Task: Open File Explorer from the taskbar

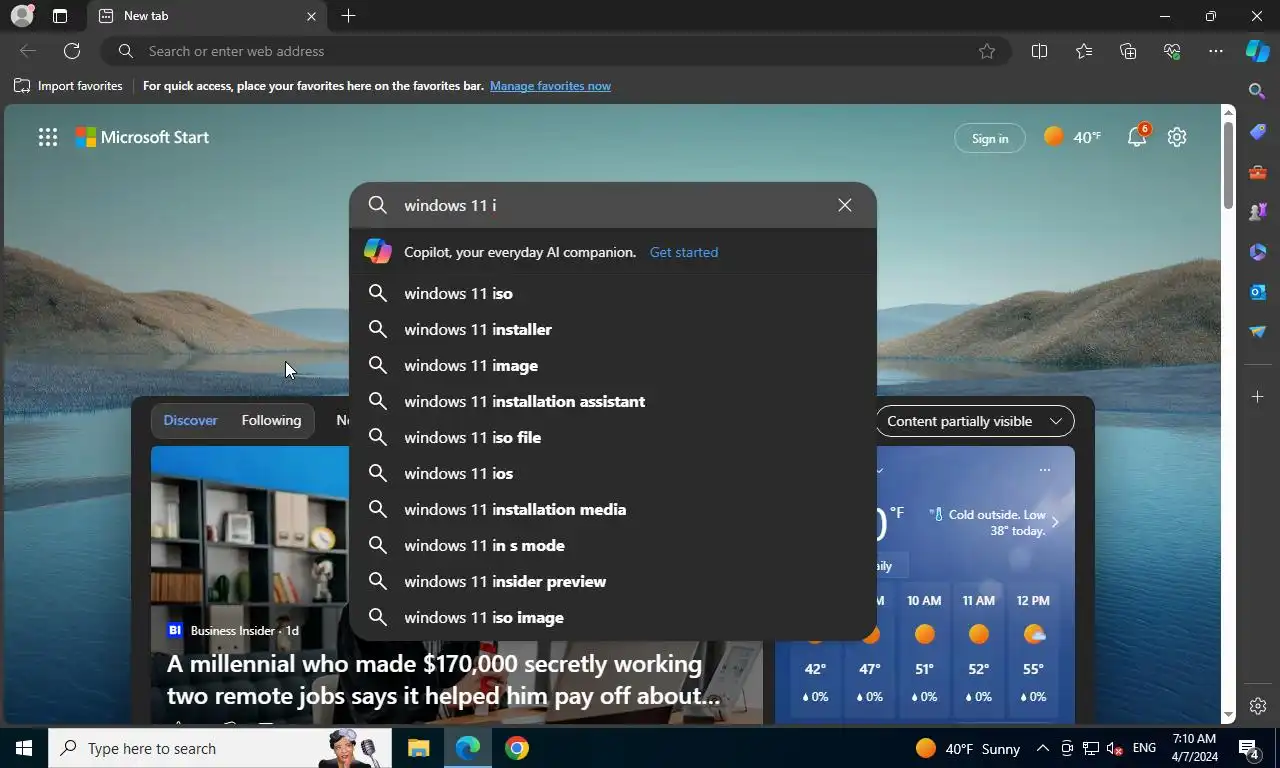Action: (x=418, y=748)
